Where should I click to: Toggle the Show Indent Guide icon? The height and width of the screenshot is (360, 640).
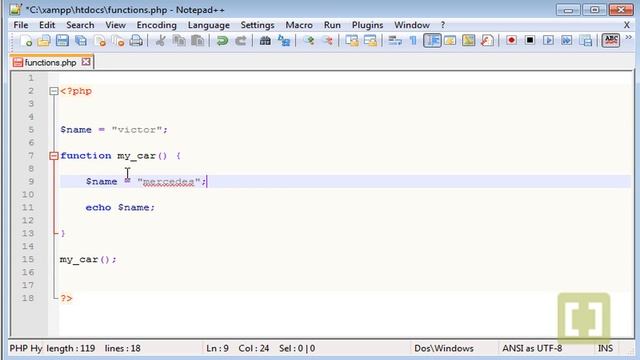tap(432, 40)
